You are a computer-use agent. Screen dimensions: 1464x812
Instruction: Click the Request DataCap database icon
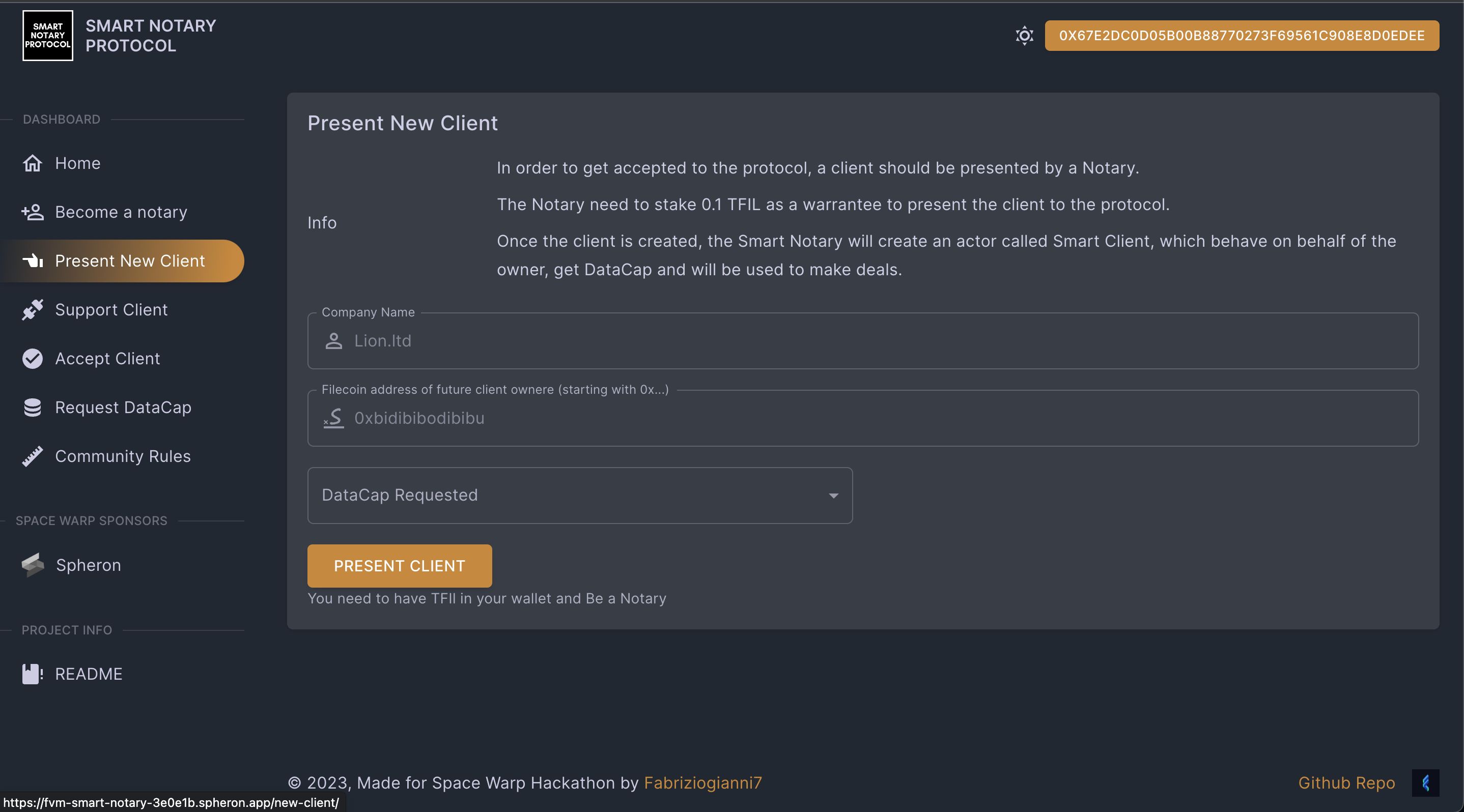(x=33, y=407)
